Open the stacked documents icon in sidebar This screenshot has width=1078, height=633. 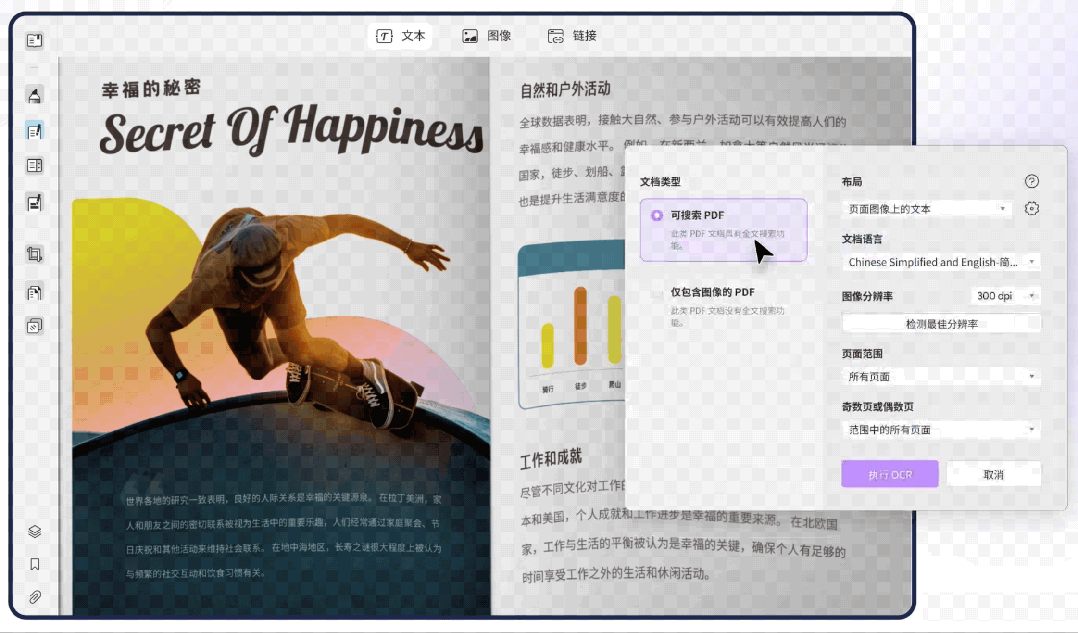click(x=34, y=292)
